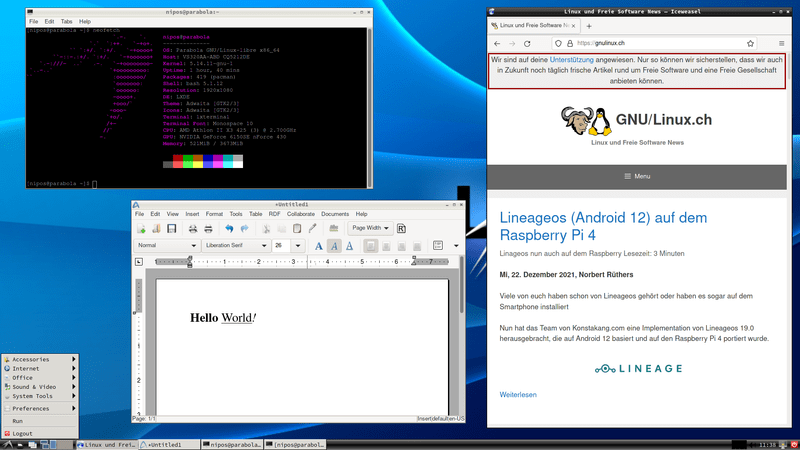Viewport: 800px width, 450px height.
Task: Toggle bold formatting in AbiWord
Action: [318, 246]
